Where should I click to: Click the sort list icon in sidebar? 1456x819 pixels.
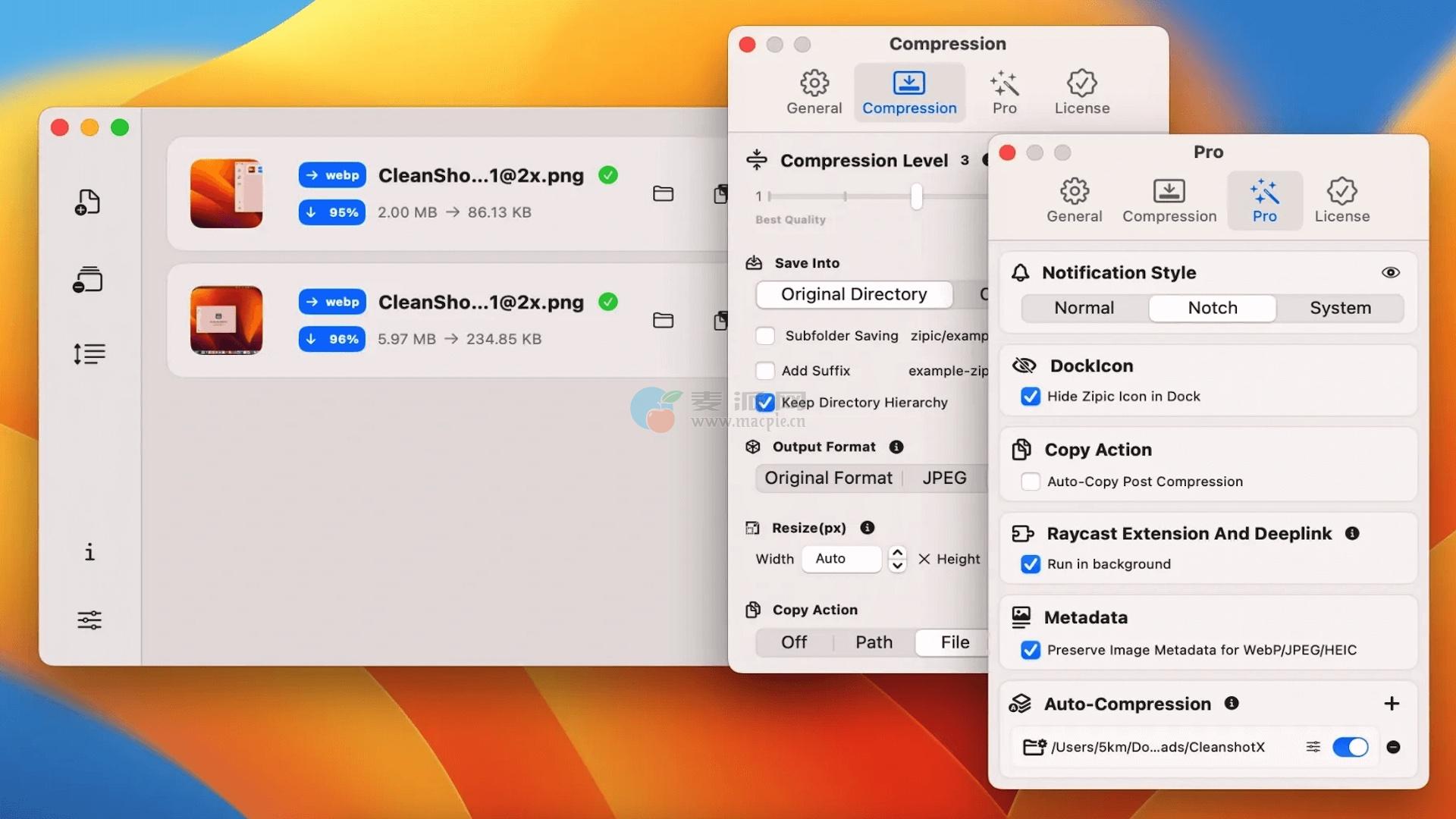[89, 353]
